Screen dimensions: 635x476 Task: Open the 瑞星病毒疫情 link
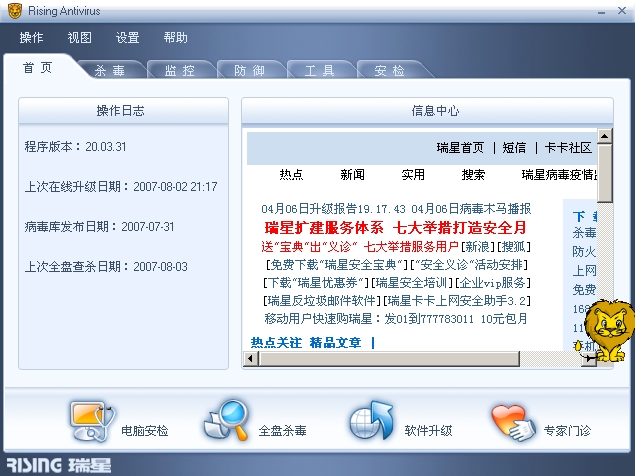pyautogui.click(x=559, y=175)
